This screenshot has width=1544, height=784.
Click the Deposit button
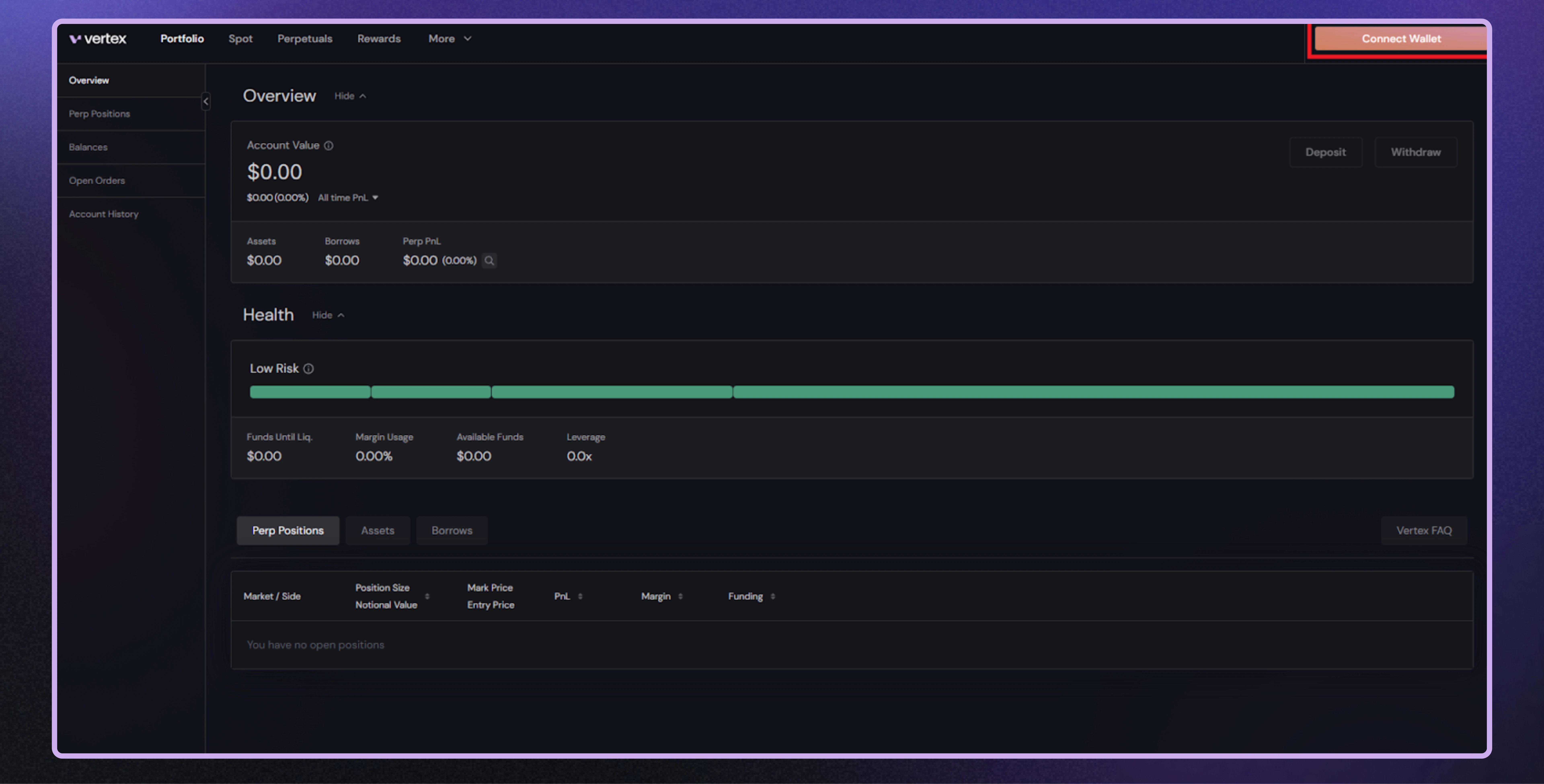1326,152
